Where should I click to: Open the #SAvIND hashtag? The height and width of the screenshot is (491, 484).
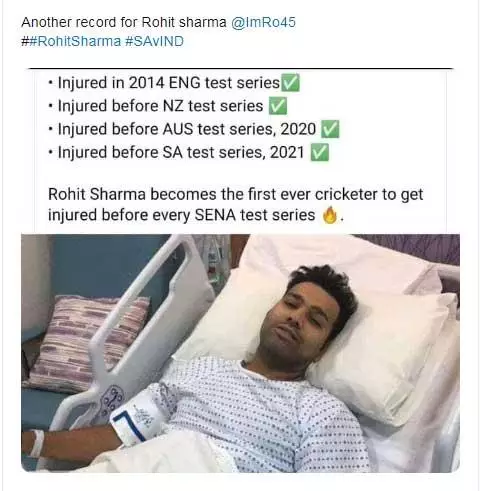(x=155, y=42)
